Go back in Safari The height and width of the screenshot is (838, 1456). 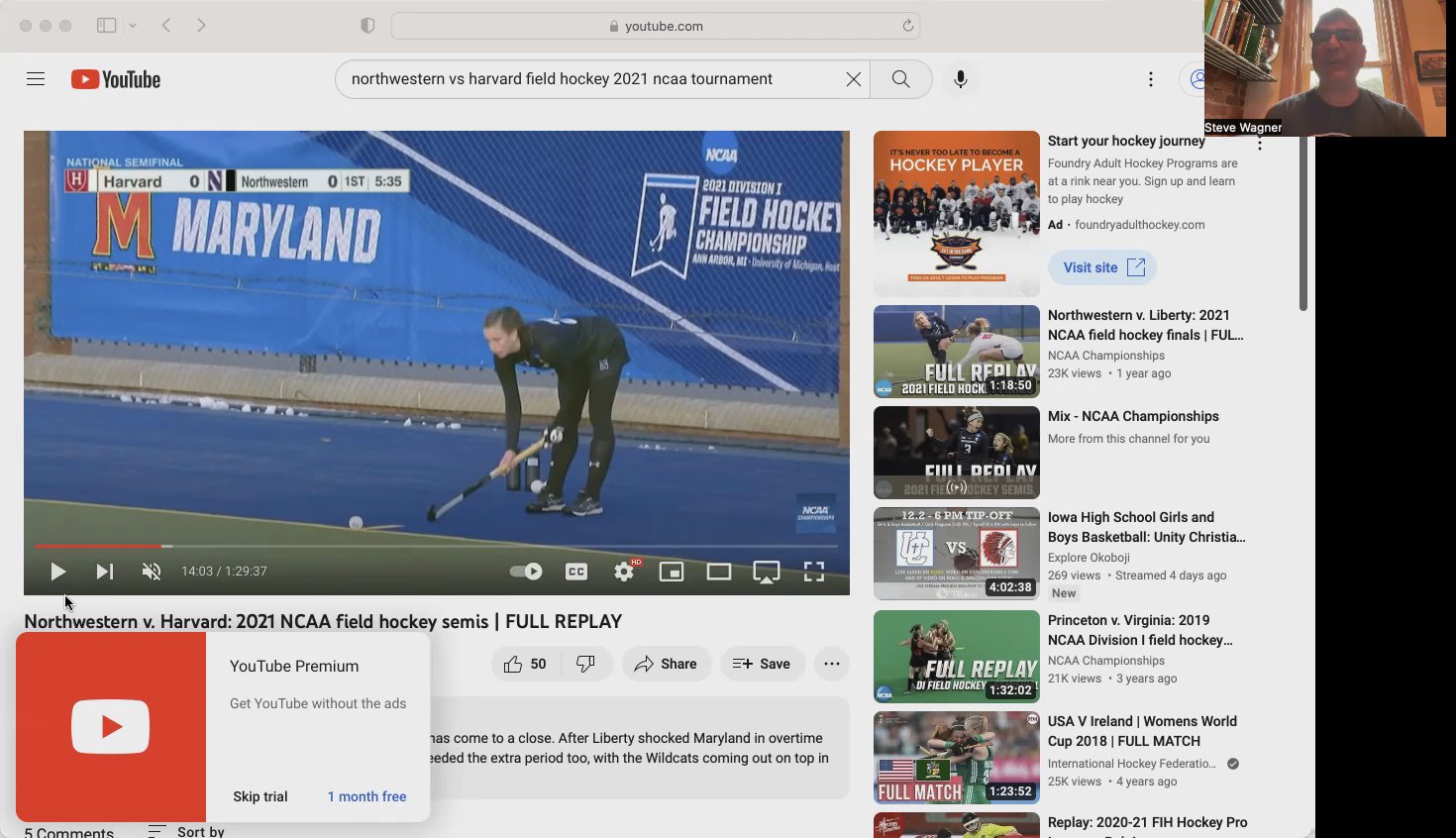(x=166, y=26)
